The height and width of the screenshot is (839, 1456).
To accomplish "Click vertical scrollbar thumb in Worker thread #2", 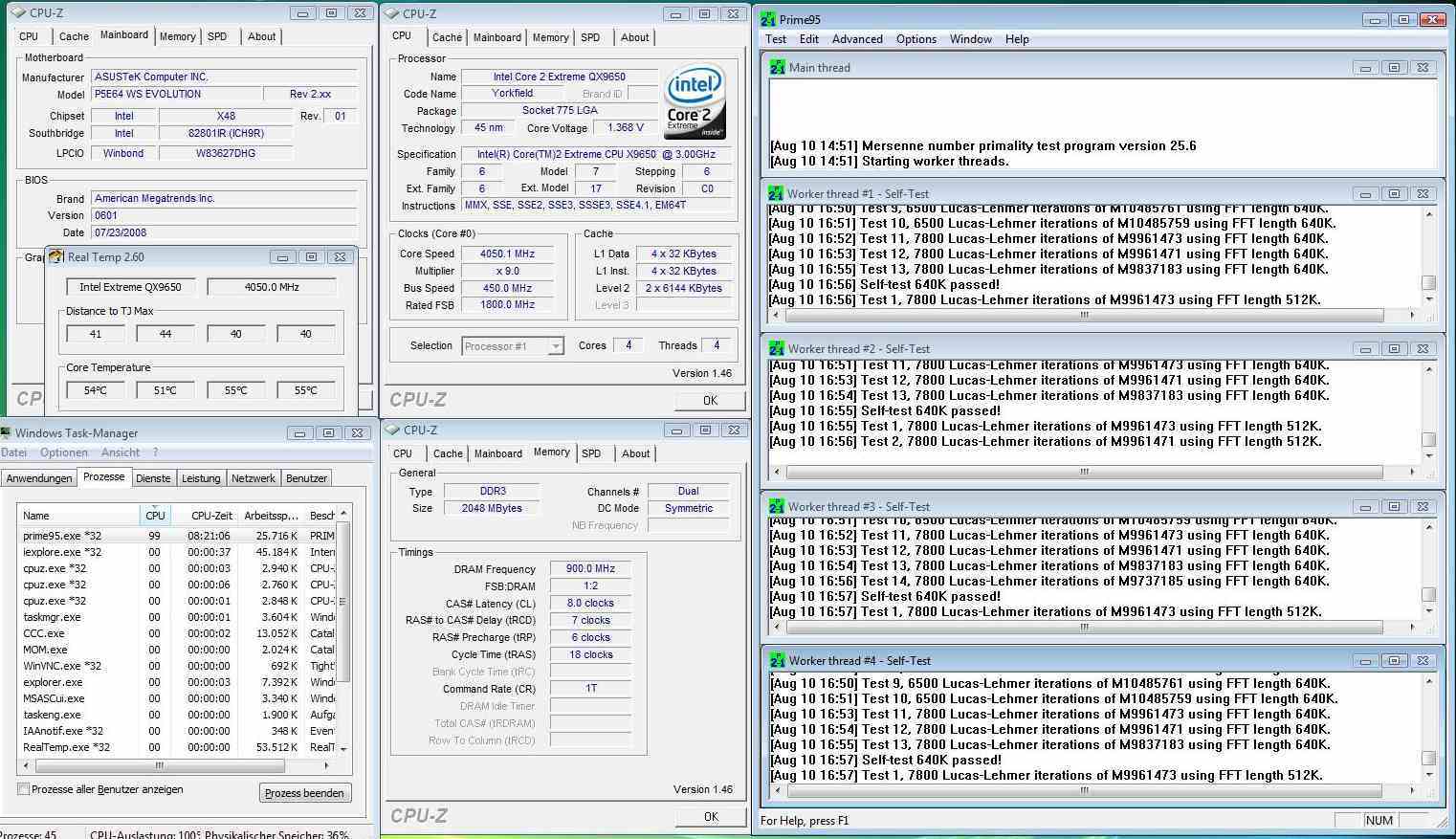I will click(x=1428, y=440).
